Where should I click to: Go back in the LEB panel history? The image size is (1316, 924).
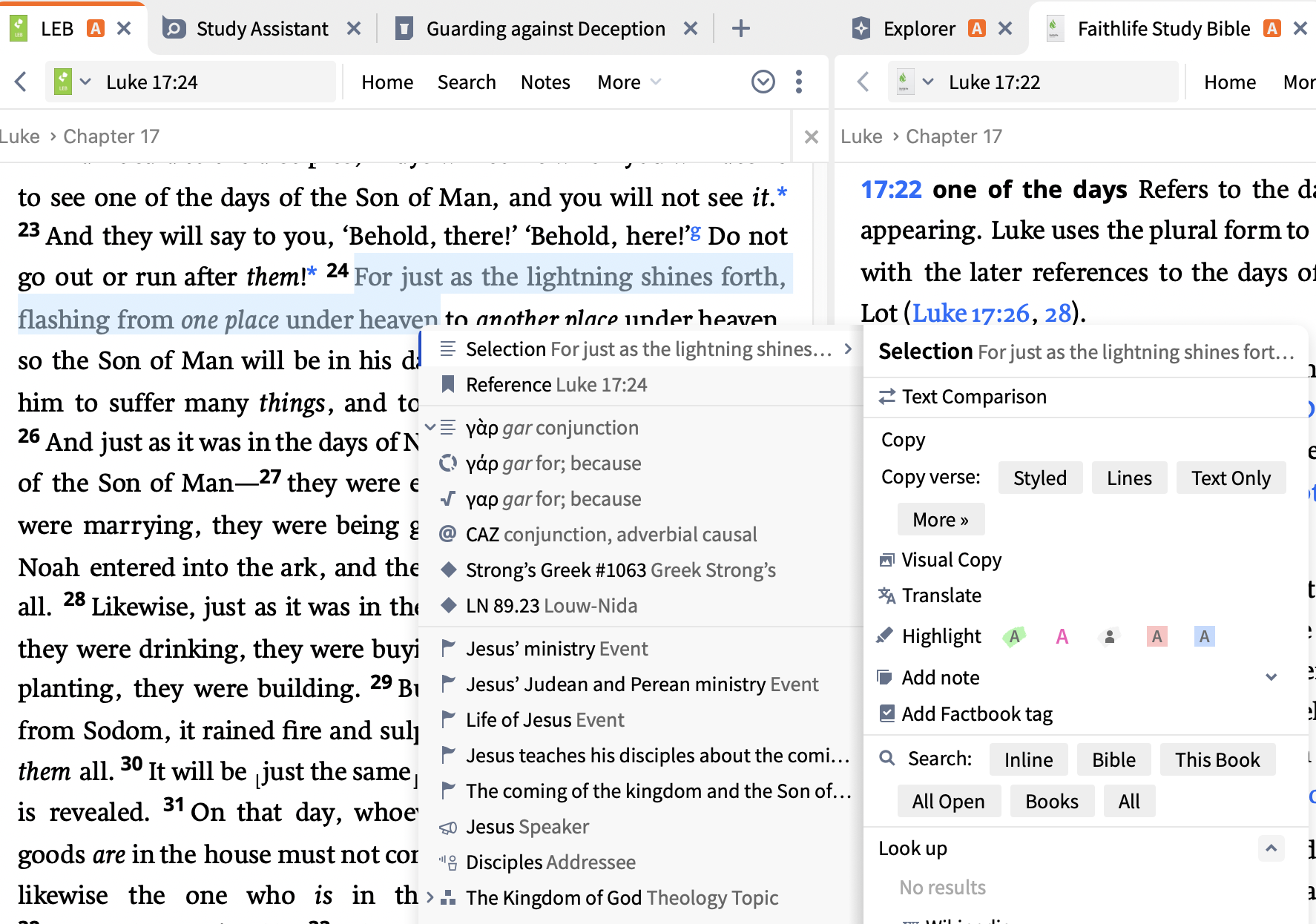(x=21, y=82)
